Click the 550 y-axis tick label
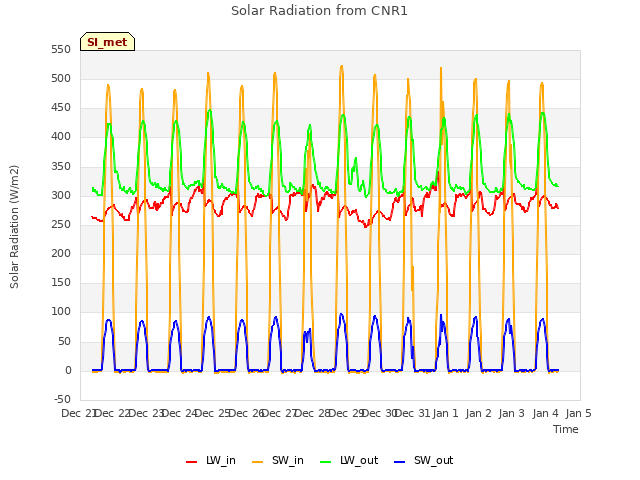 [61, 49]
